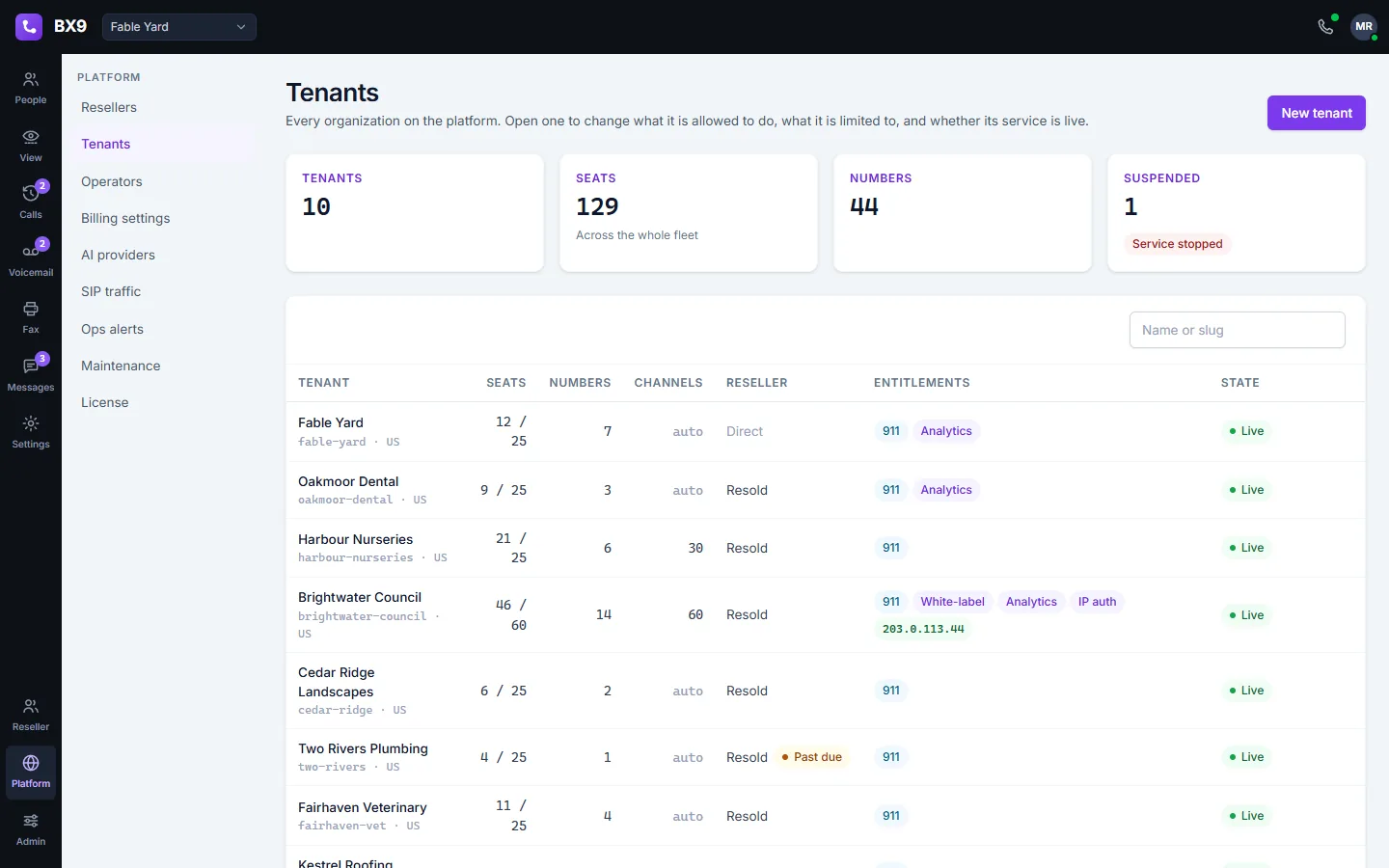Click the 203.0.113.44 IP address tag

pos(923,629)
